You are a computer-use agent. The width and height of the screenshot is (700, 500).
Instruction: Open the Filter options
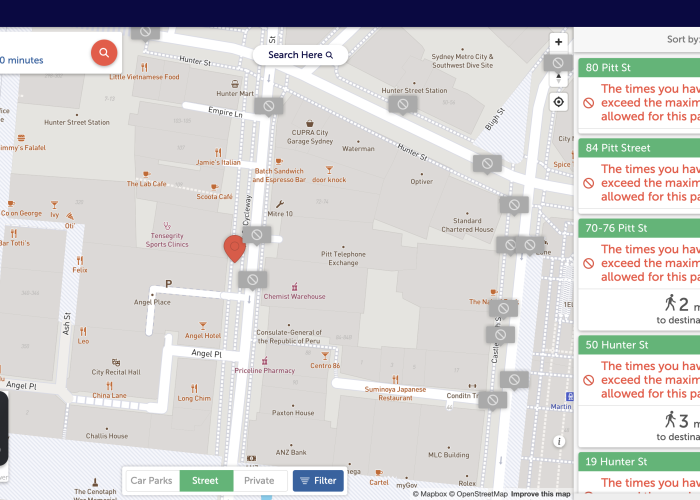pos(318,481)
